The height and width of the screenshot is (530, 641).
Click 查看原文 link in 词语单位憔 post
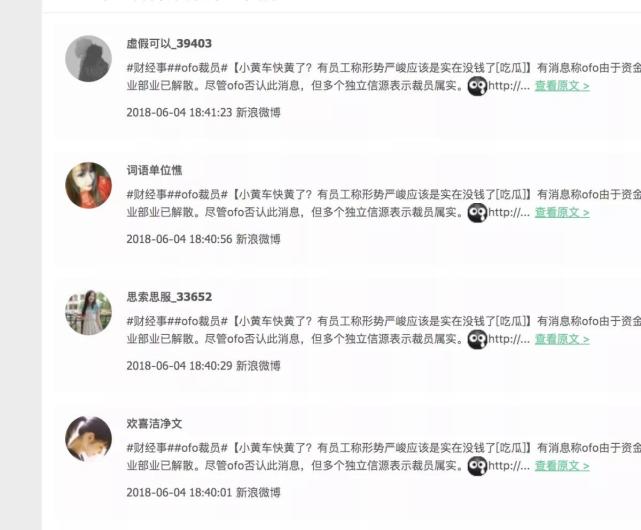click(x=562, y=213)
